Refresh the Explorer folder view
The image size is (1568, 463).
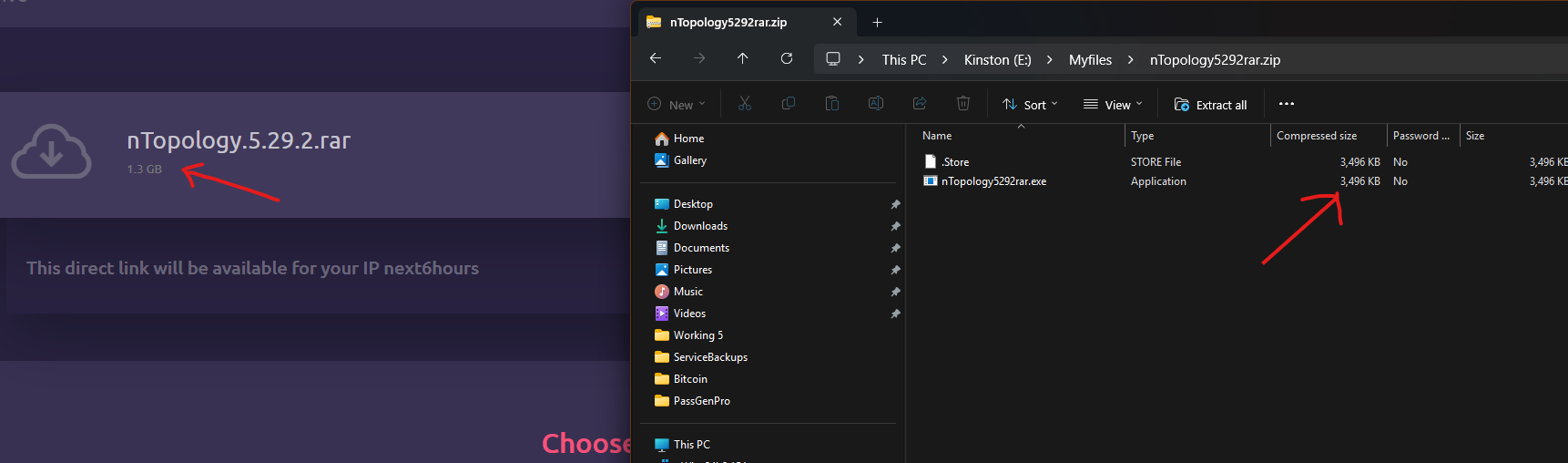coord(787,58)
